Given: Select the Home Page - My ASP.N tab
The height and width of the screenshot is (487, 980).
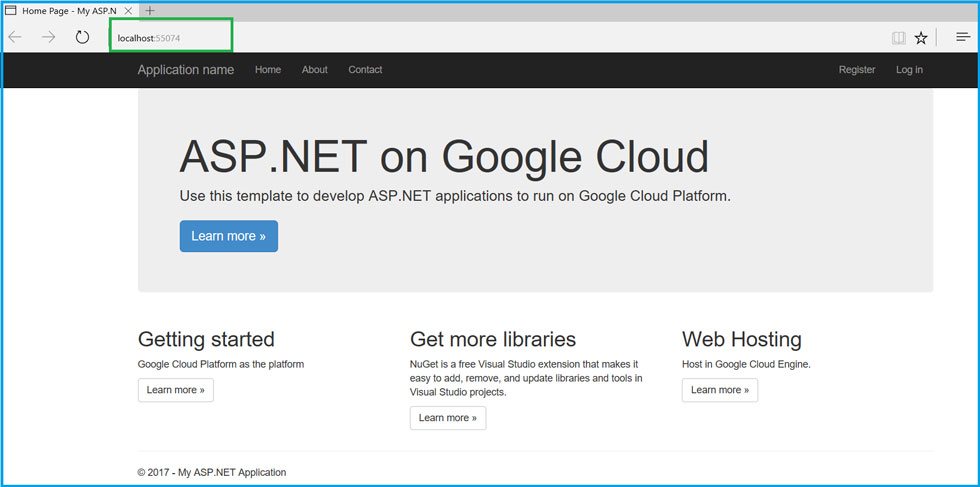Looking at the screenshot, I should [69, 11].
